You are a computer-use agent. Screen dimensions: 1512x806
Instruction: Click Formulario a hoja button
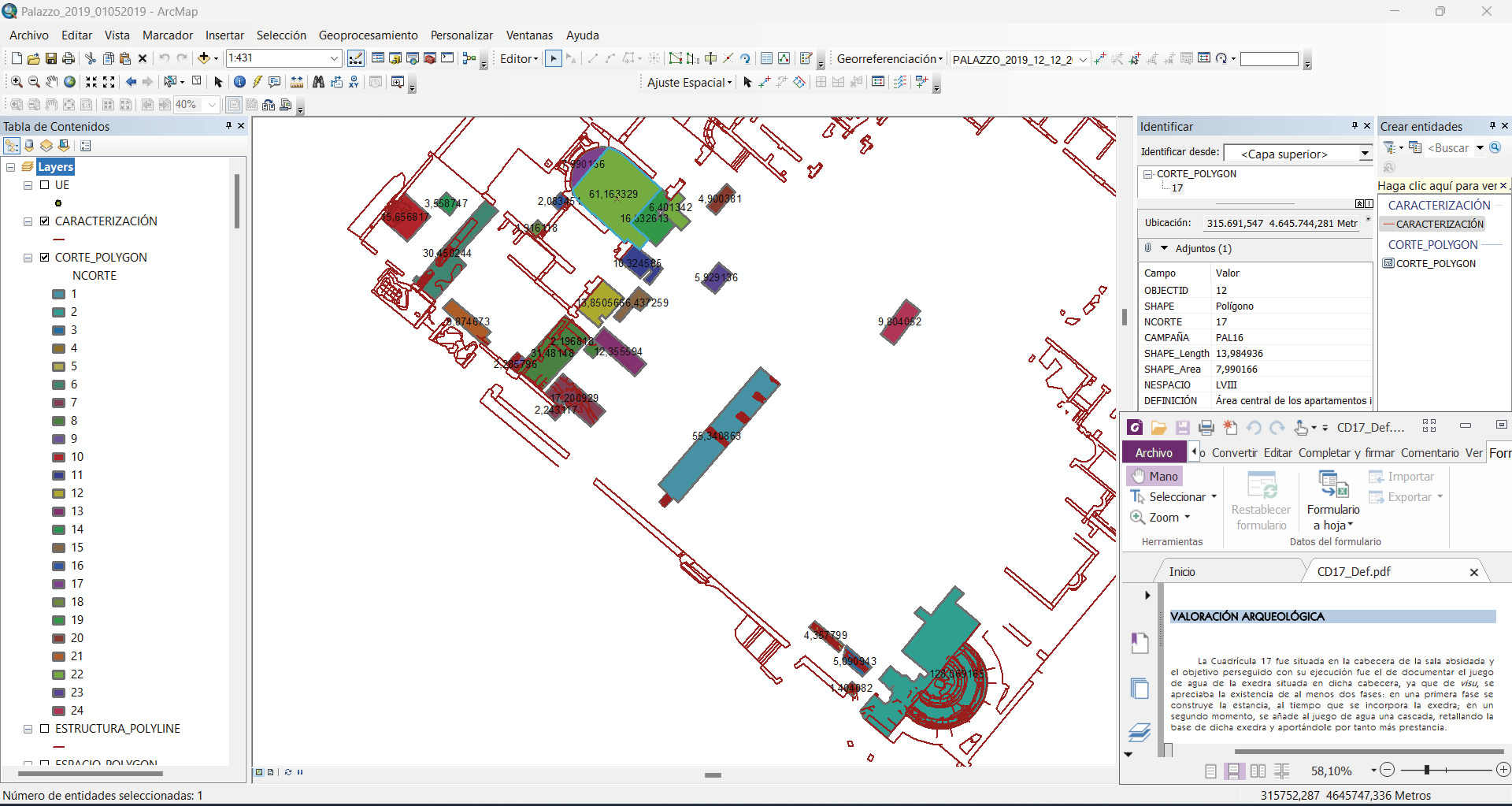(1333, 500)
